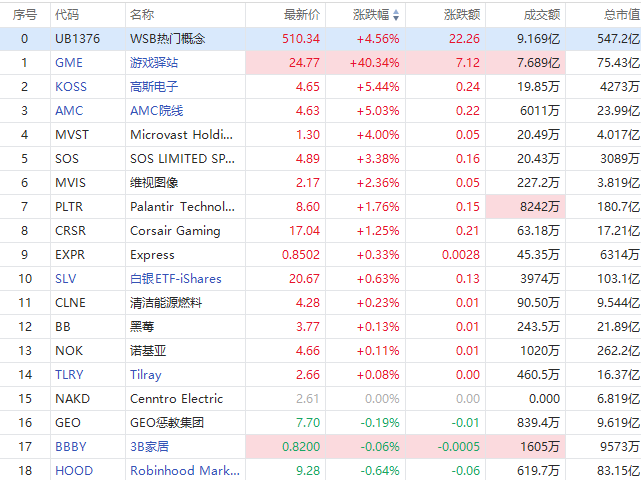
Task: Click GEO's -0.19% change value
Action: (x=380, y=423)
